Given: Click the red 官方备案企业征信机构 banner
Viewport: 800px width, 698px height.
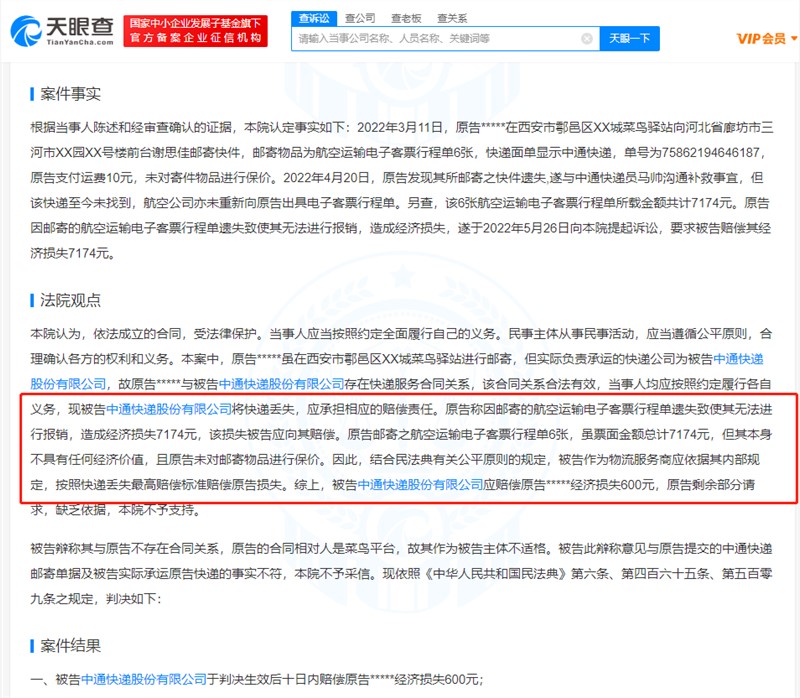Looking at the screenshot, I should pos(195,31).
